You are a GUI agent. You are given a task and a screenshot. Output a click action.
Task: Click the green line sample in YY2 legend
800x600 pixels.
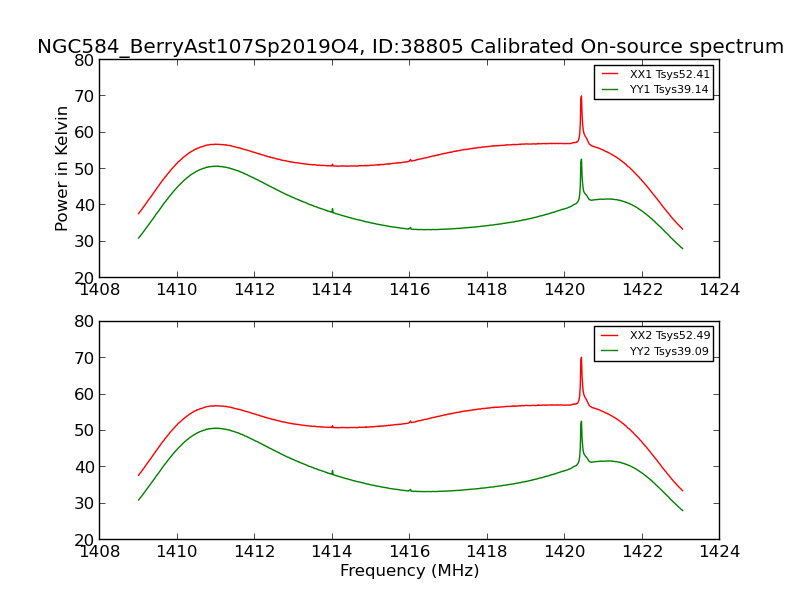[610, 351]
